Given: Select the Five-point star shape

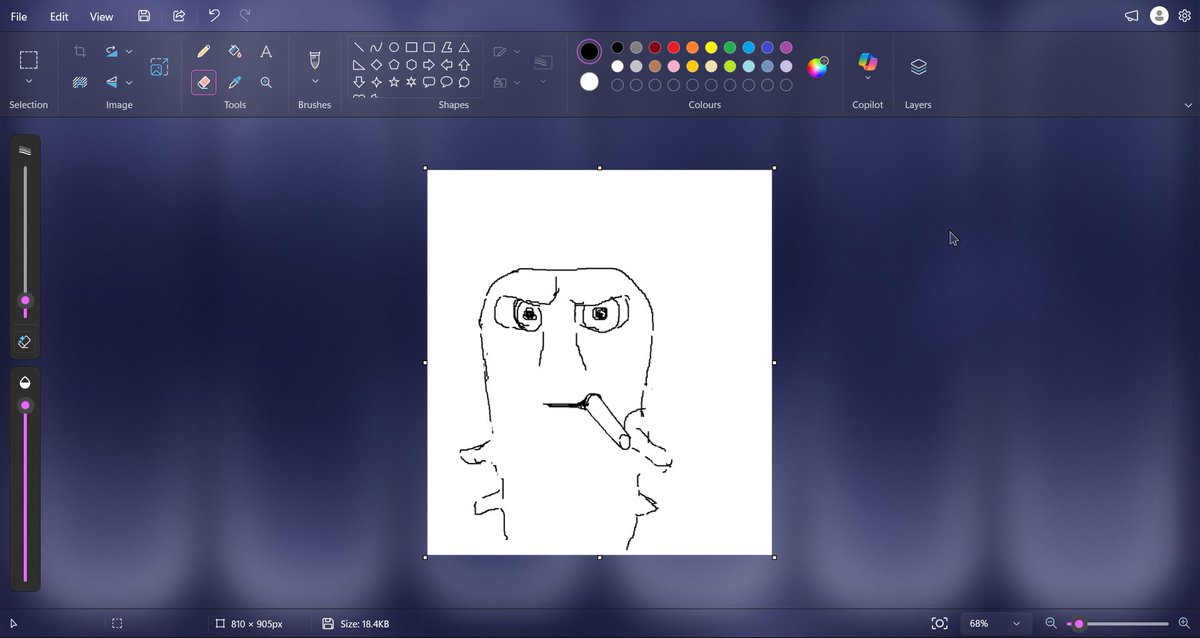Looking at the screenshot, I should (x=394, y=82).
